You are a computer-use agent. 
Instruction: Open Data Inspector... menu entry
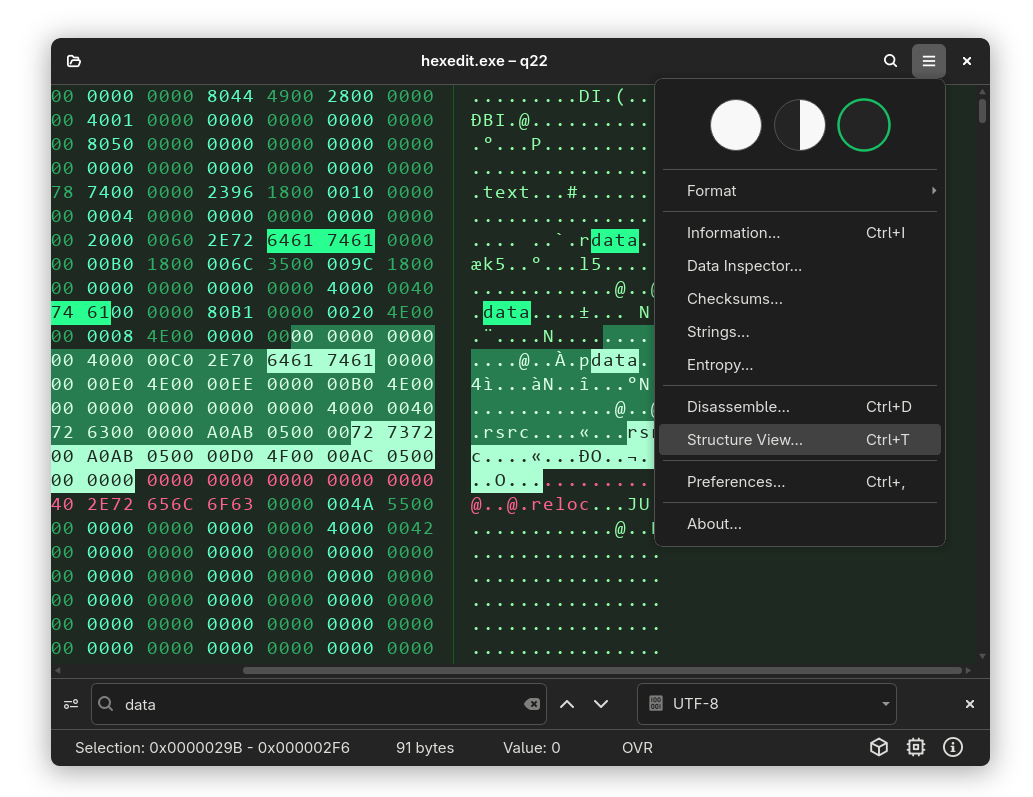(800, 266)
